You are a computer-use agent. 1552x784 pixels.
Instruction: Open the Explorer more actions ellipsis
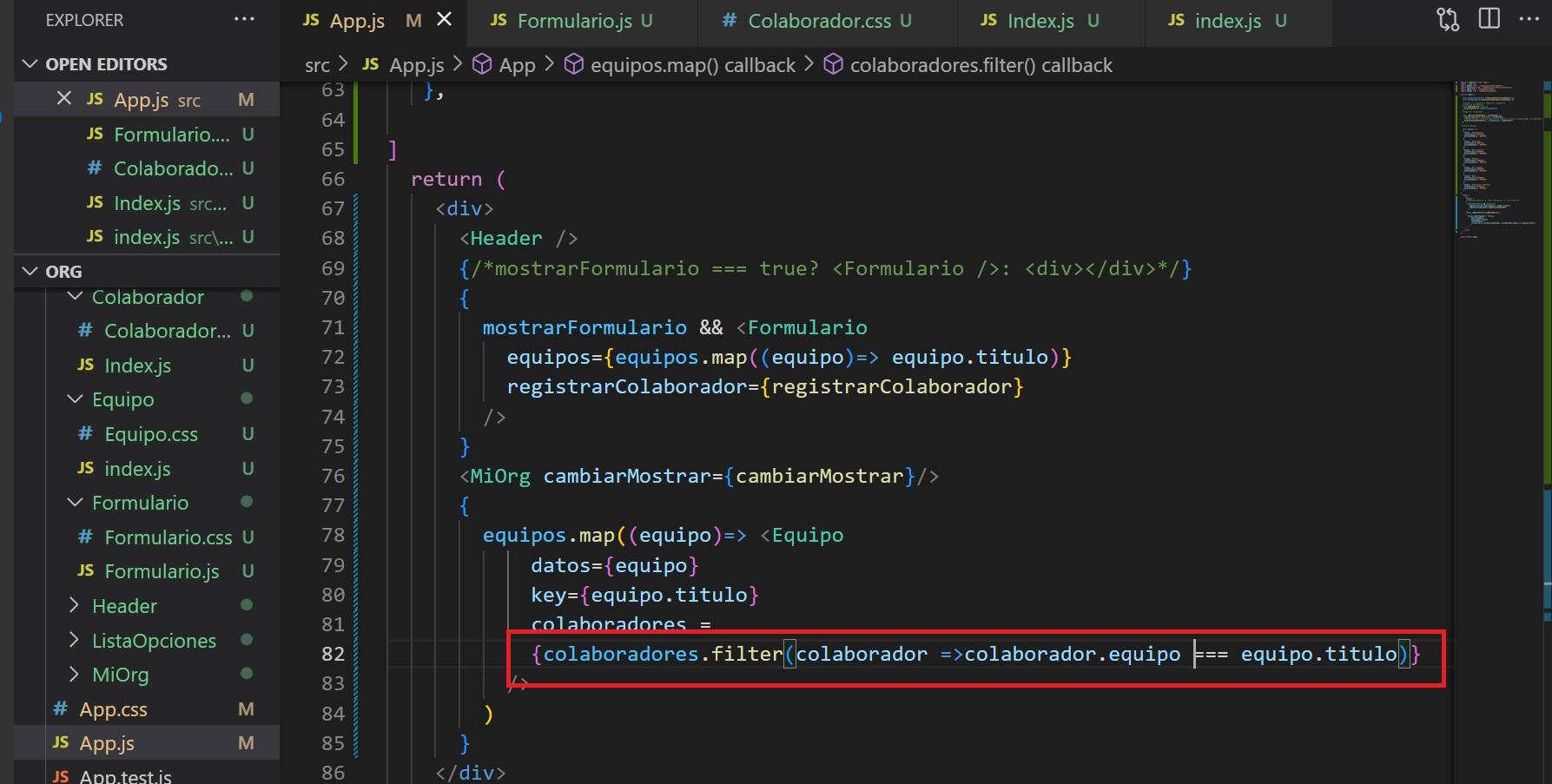tap(244, 19)
